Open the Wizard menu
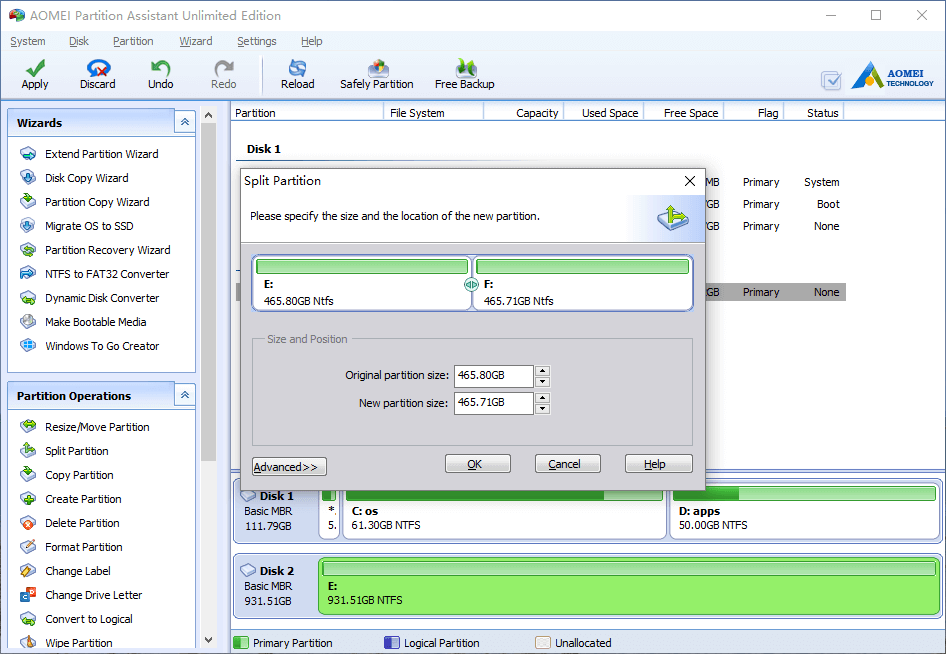946x654 pixels. pyautogui.click(x=196, y=41)
